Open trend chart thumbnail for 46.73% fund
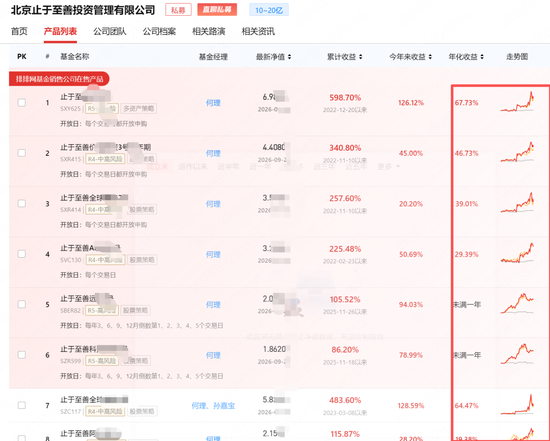Screen dimensions: 550x441 click(517, 152)
